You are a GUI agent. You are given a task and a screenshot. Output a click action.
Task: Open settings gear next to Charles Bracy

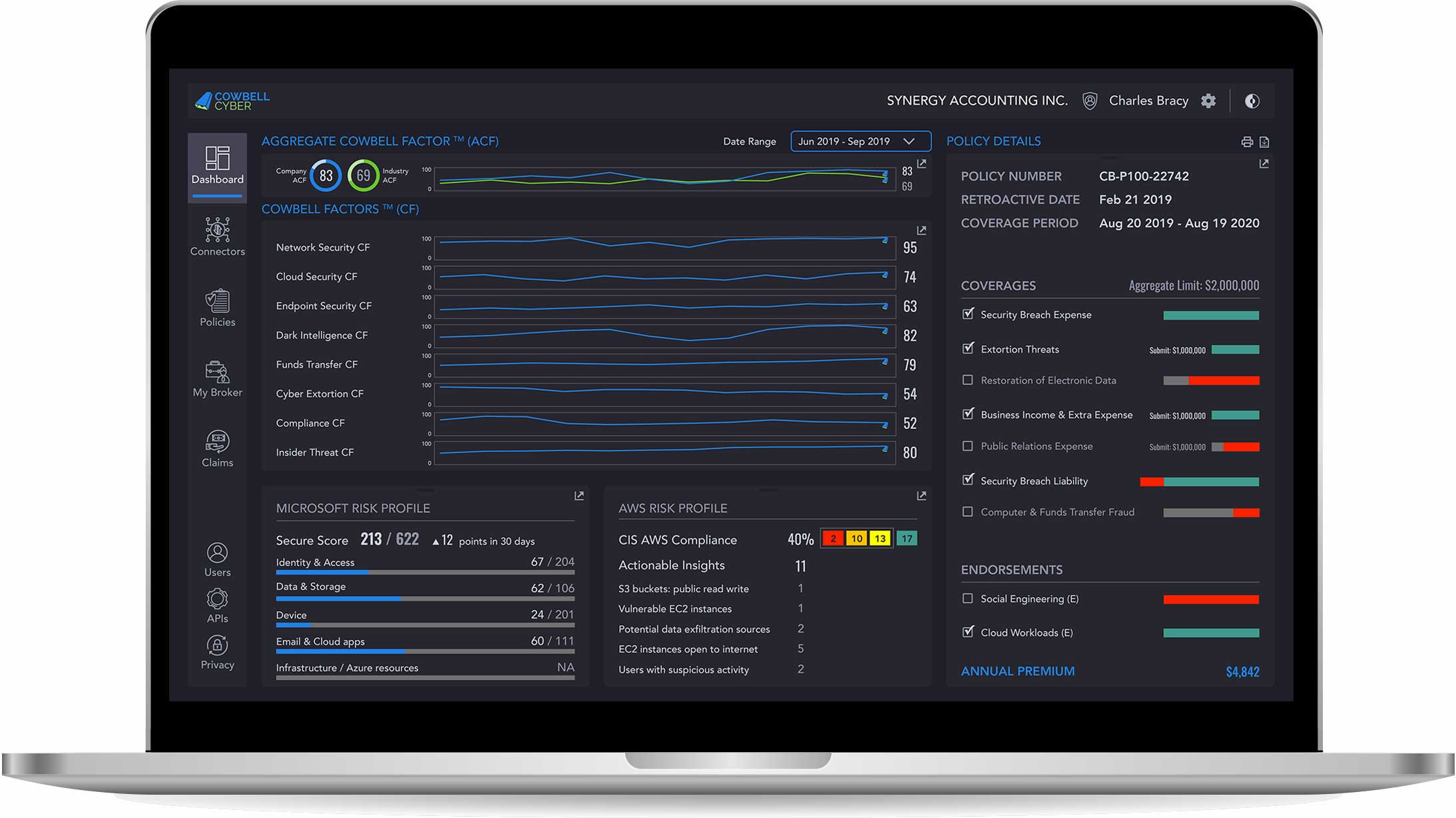click(x=1208, y=101)
